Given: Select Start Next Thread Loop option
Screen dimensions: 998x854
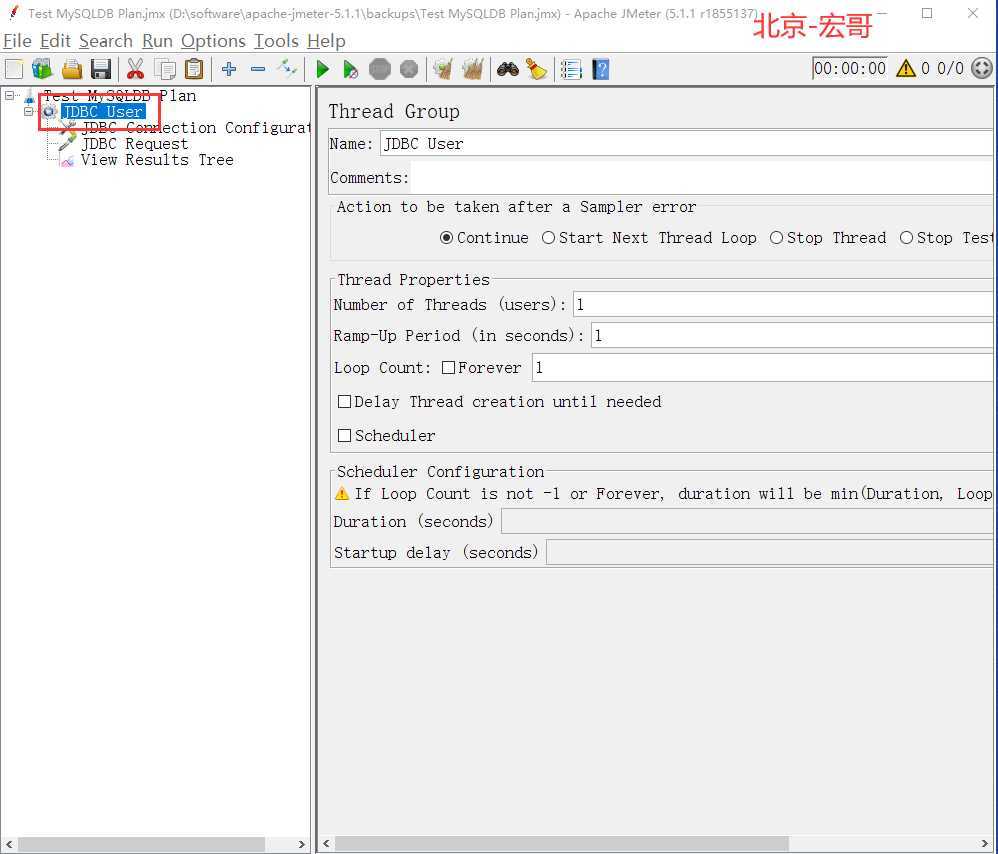Looking at the screenshot, I should [548, 238].
